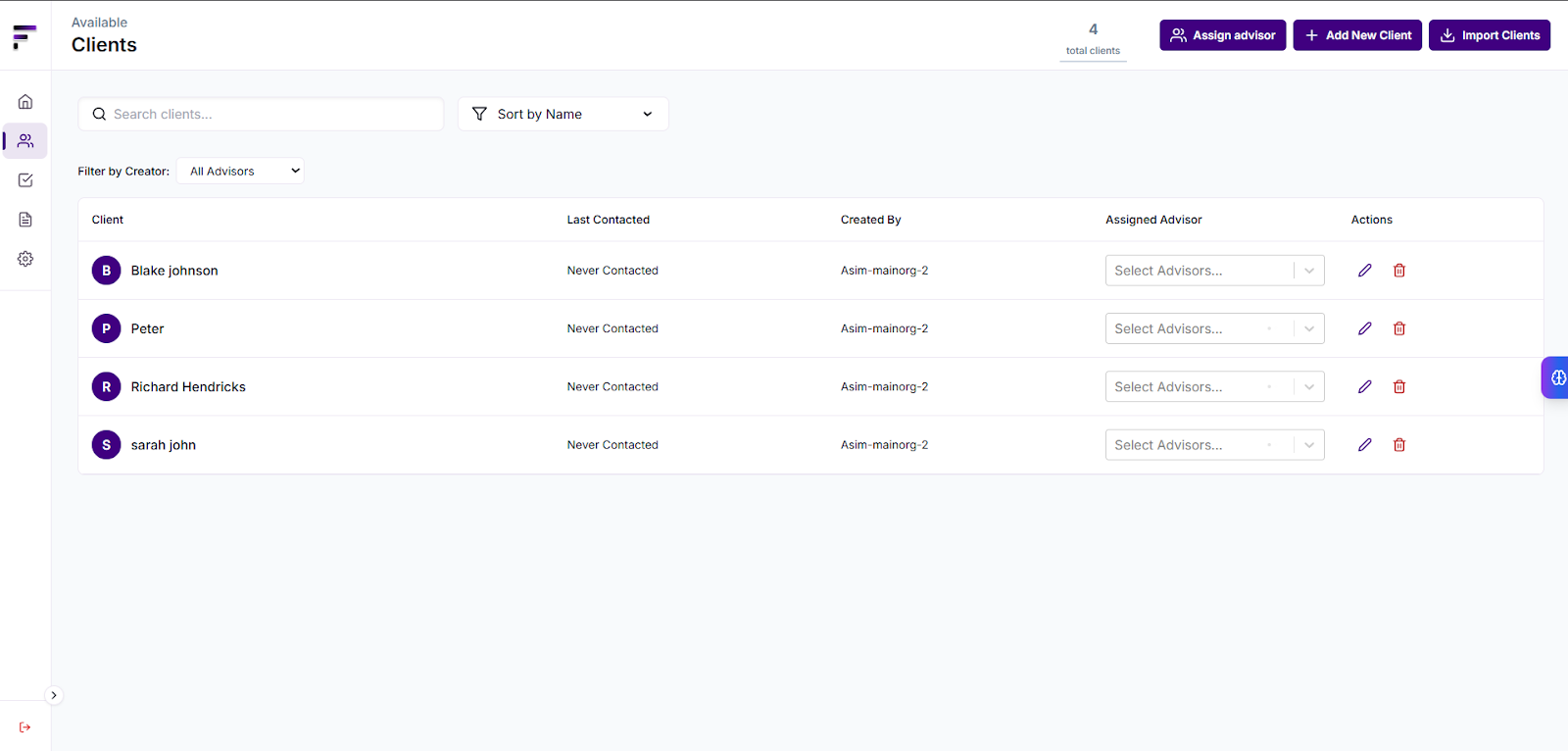The width and height of the screenshot is (1568, 751).
Task: Open the Sort by Name dropdown
Action: click(x=563, y=114)
